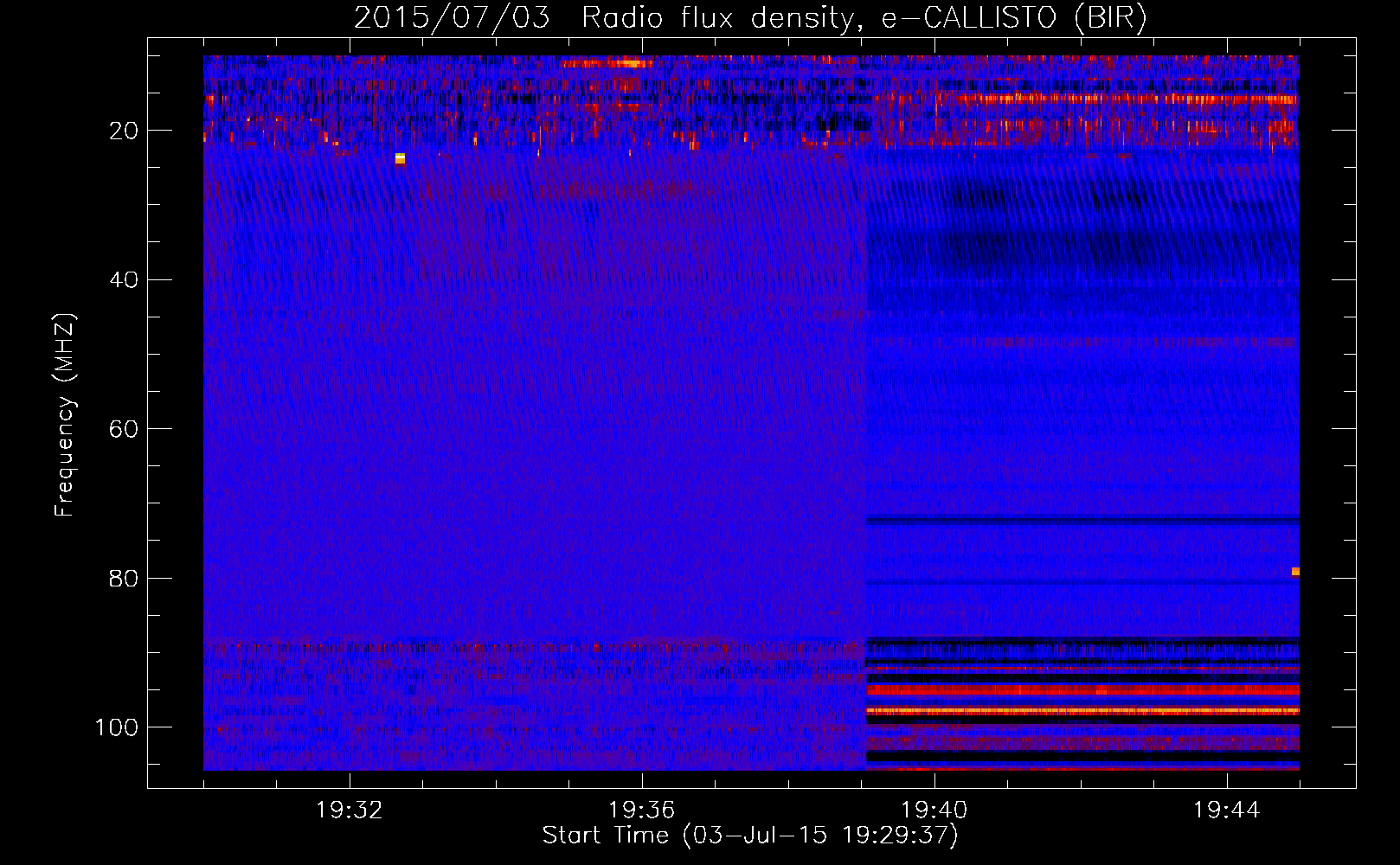Click the 19:40 time tick label
The height and width of the screenshot is (865, 1400).
point(934,810)
